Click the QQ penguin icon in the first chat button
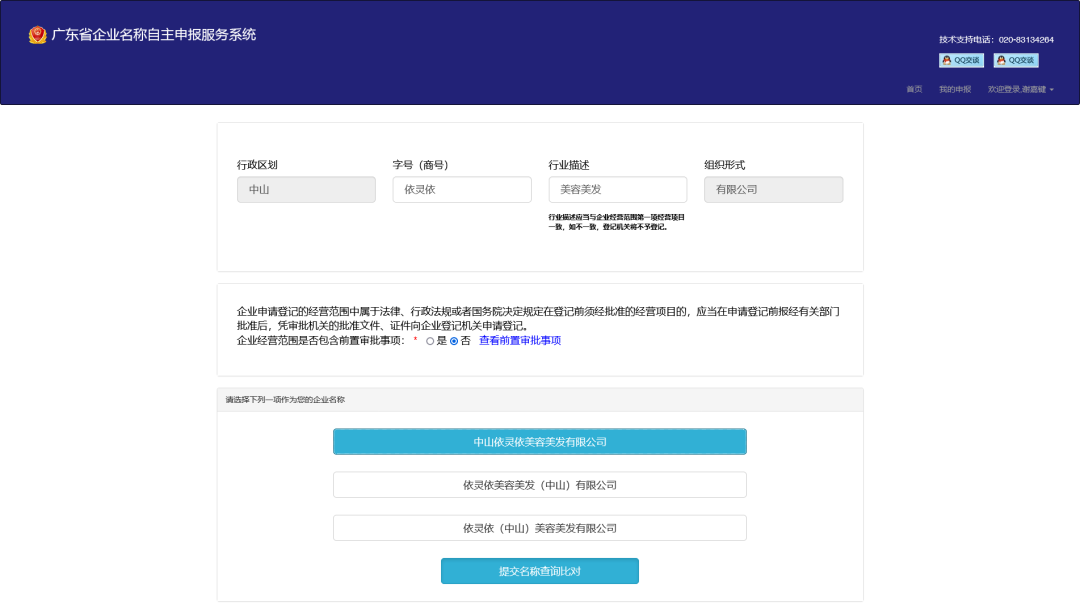The width and height of the screenshot is (1080, 613). tap(947, 60)
